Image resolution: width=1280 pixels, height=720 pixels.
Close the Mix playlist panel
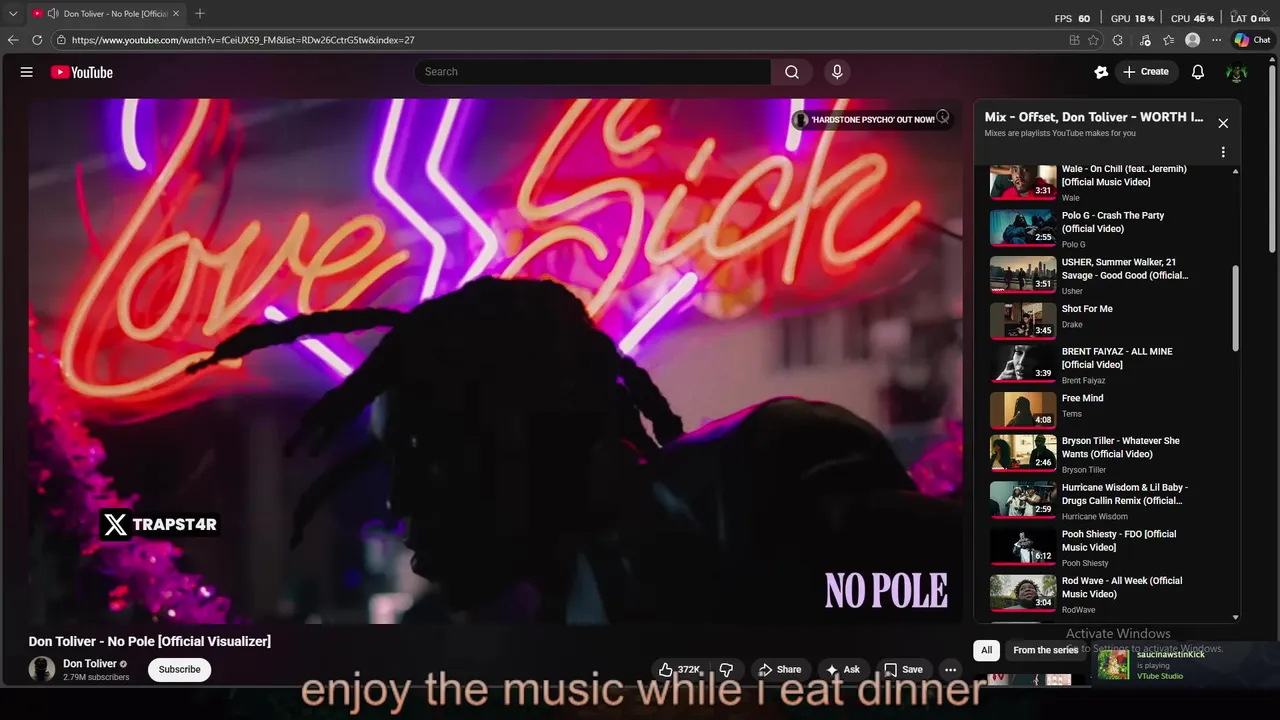point(1222,123)
